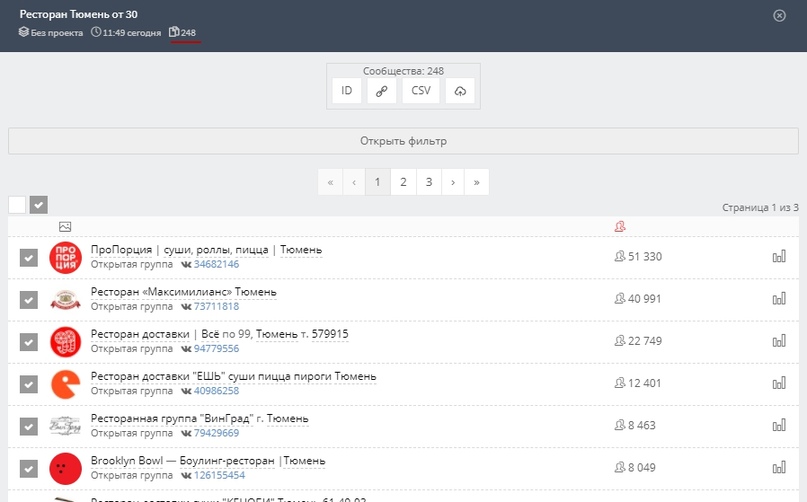This screenshot has height=502, width=807.
Task: Open VK group ID 40986258
Action: click(216, 391)
